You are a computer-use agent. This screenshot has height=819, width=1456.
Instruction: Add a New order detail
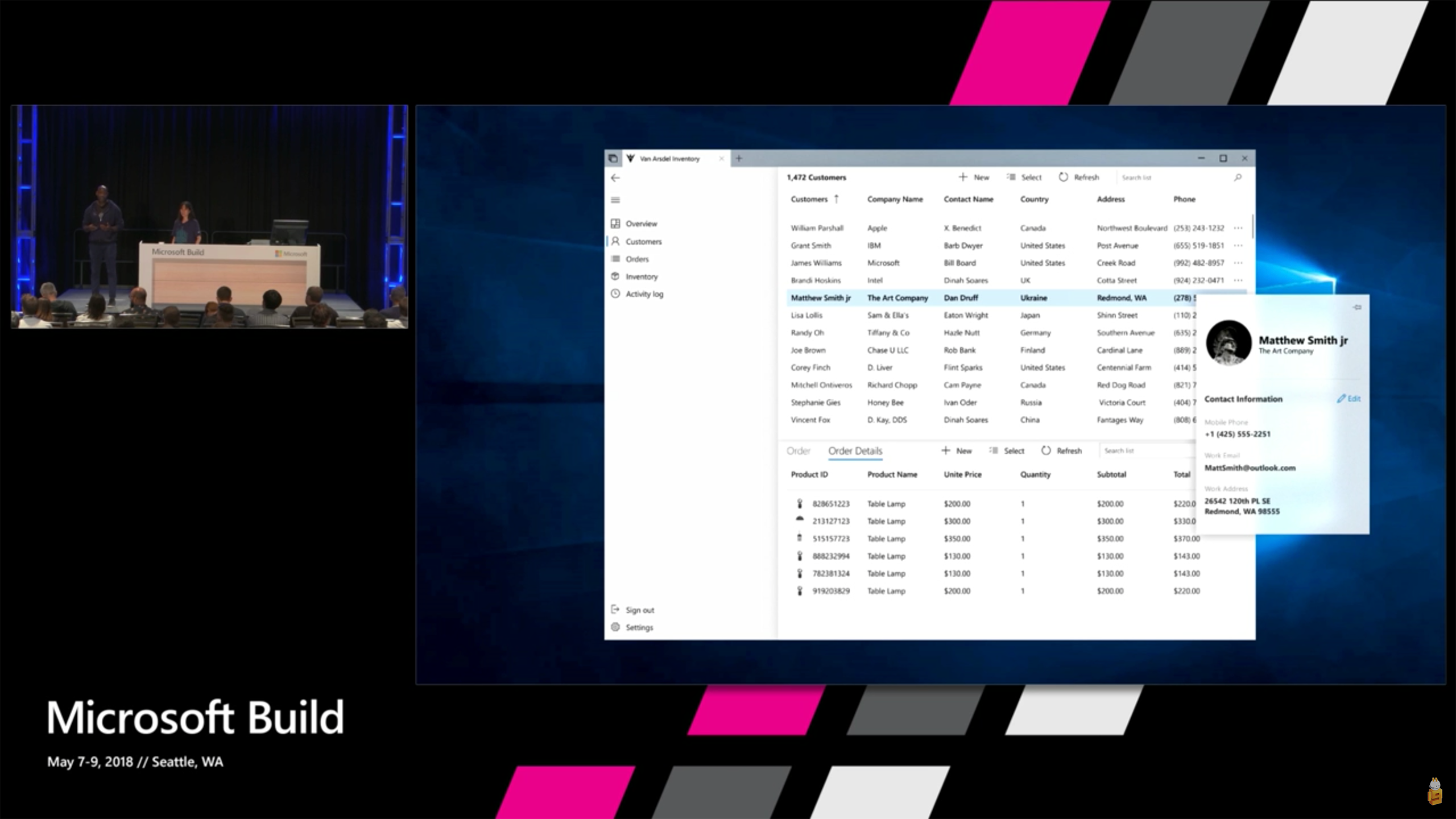[957, 451]
